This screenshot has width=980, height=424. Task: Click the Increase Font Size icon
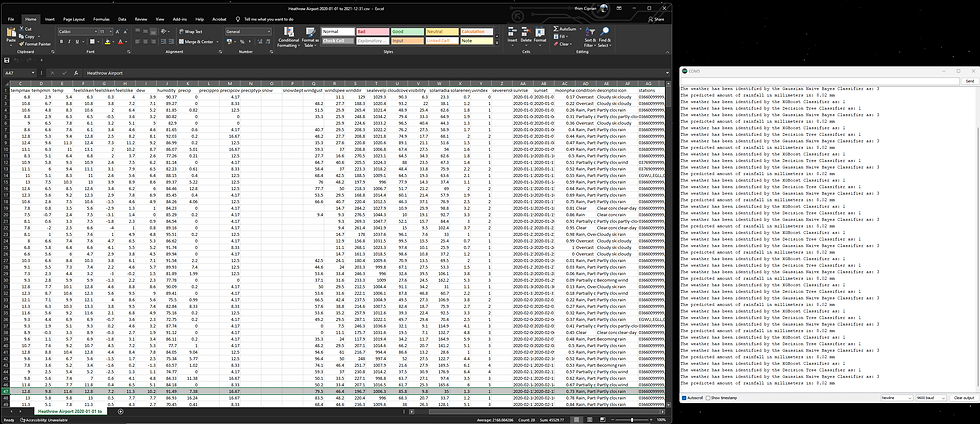click(x=119, y=31)
